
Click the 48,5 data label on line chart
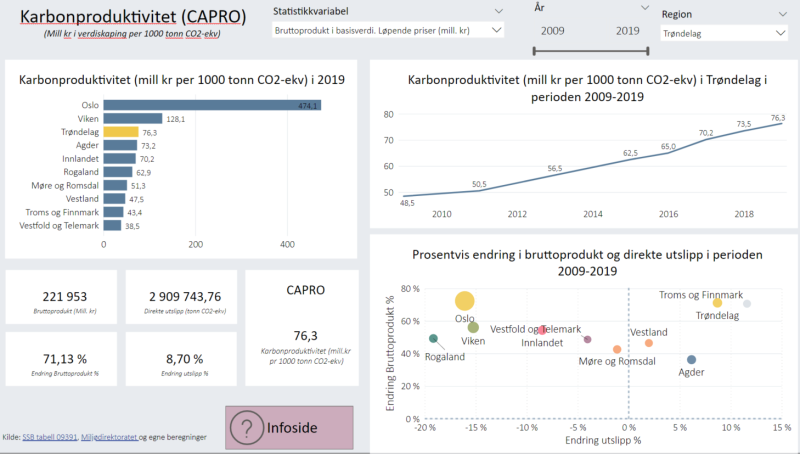[407, 203]
